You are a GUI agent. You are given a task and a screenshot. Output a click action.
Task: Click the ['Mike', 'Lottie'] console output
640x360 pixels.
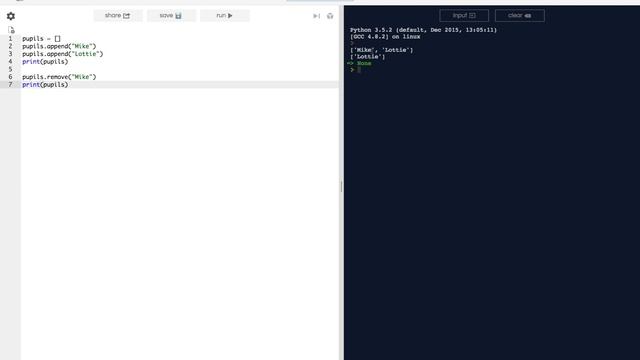tap(382, 50)
